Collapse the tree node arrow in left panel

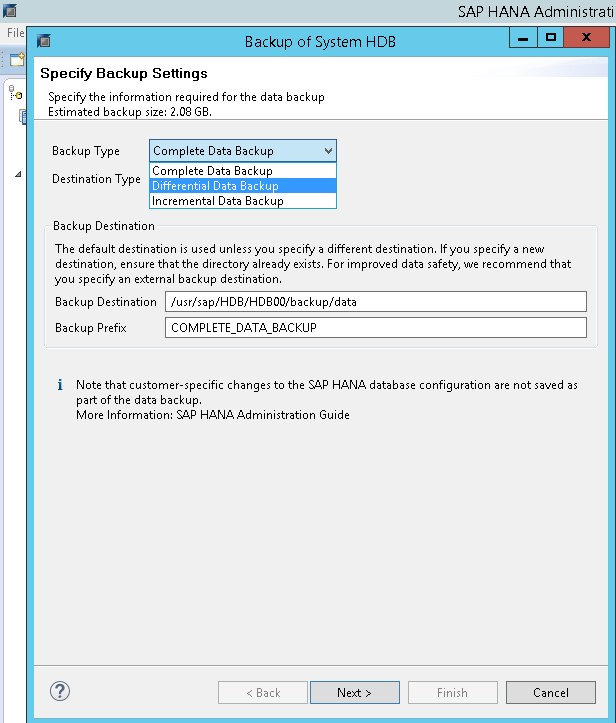click(18, 174)
